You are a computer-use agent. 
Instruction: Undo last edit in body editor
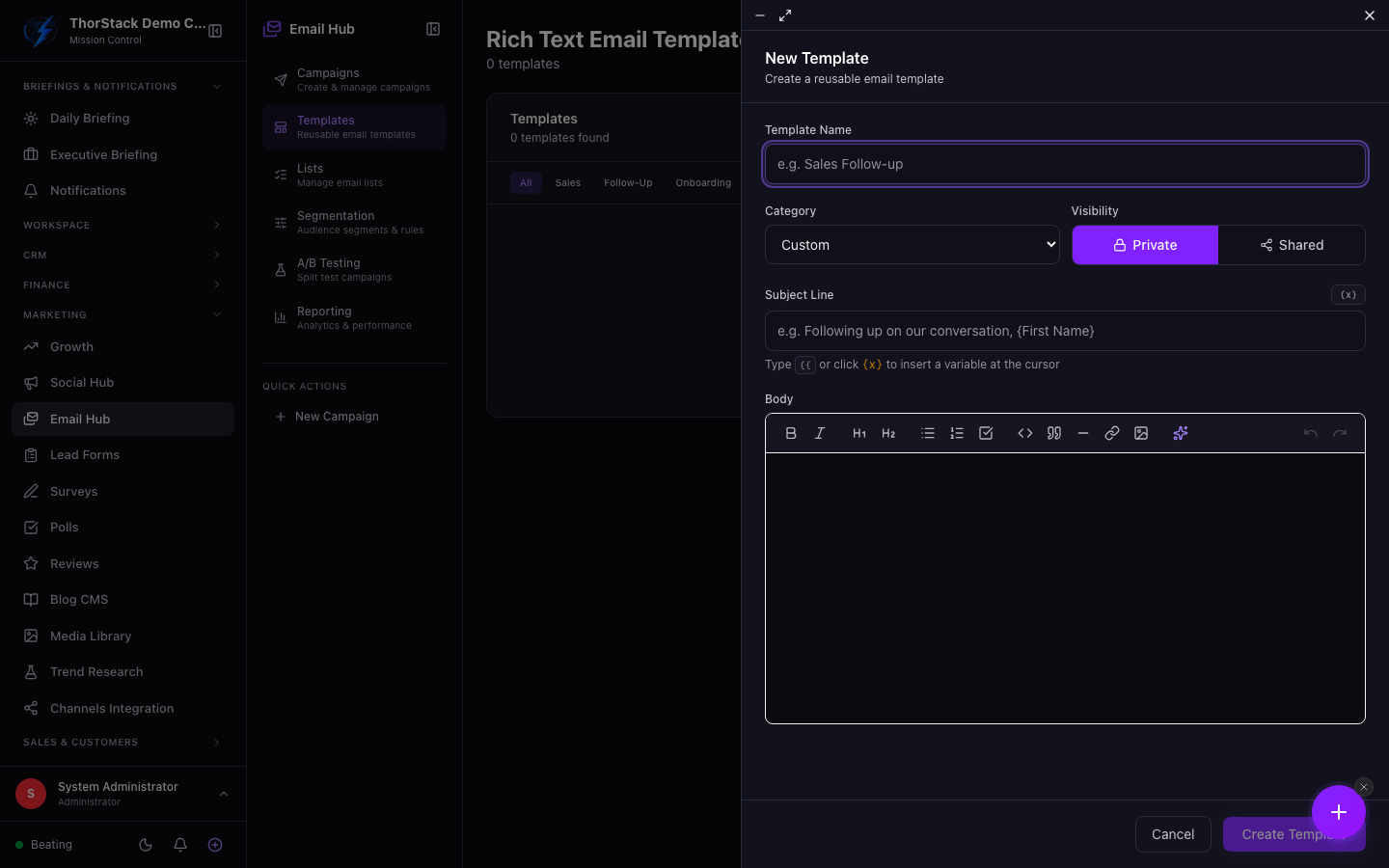pos(1311,433)
